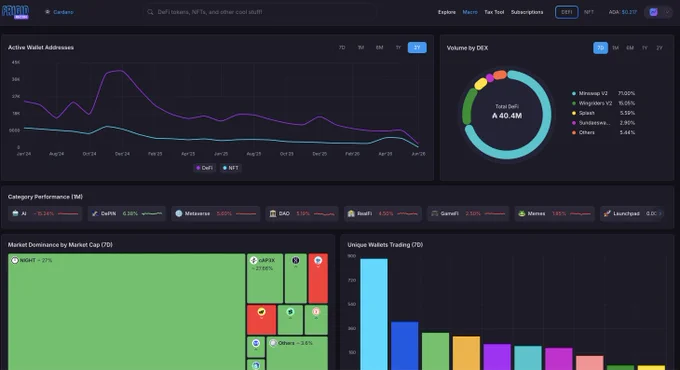The width and height of the screenshot is (680, 370).
Task: Open the Macro menu item
Action: [470, 12]
